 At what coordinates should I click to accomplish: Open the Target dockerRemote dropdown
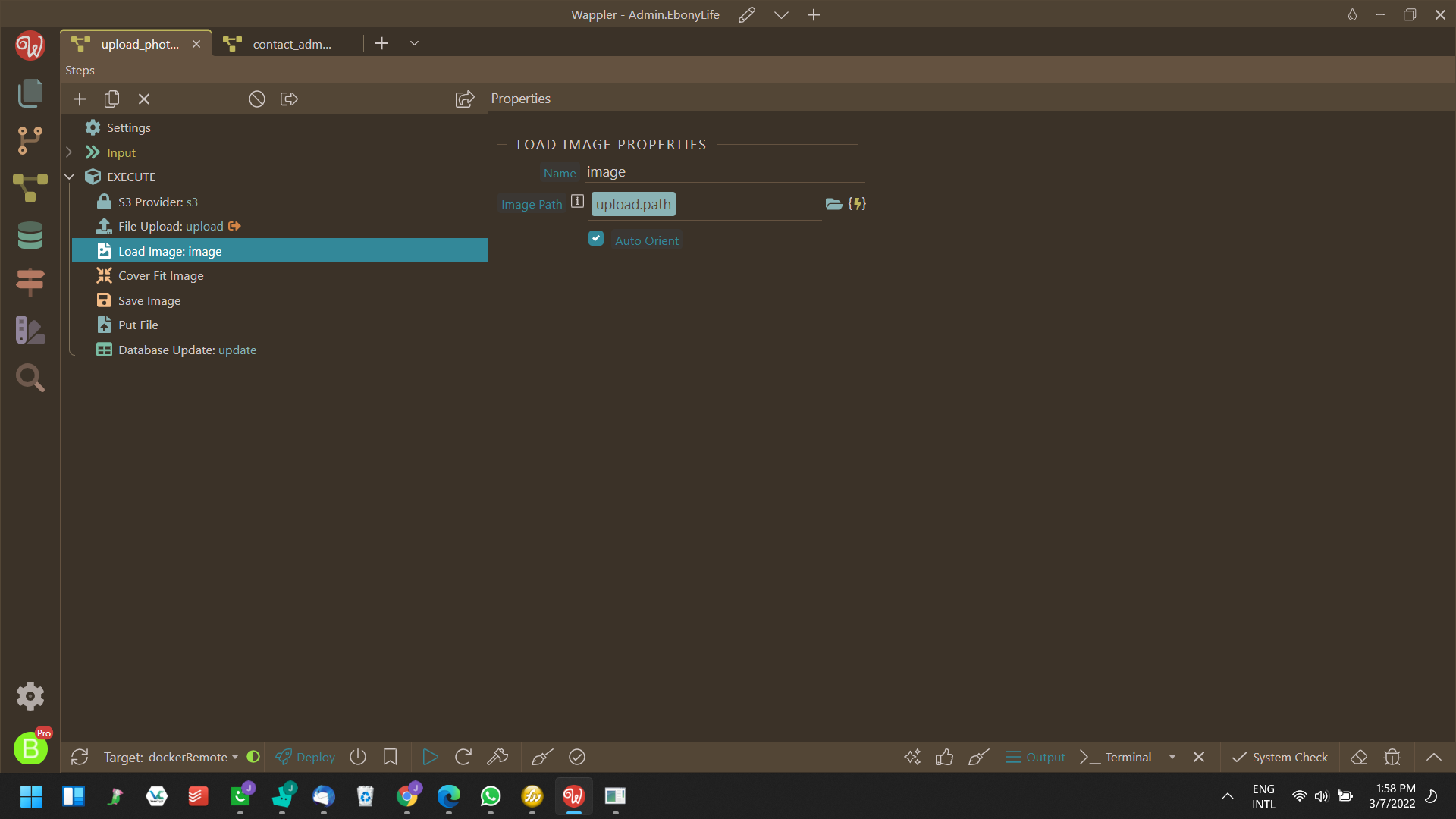(171, 757)
